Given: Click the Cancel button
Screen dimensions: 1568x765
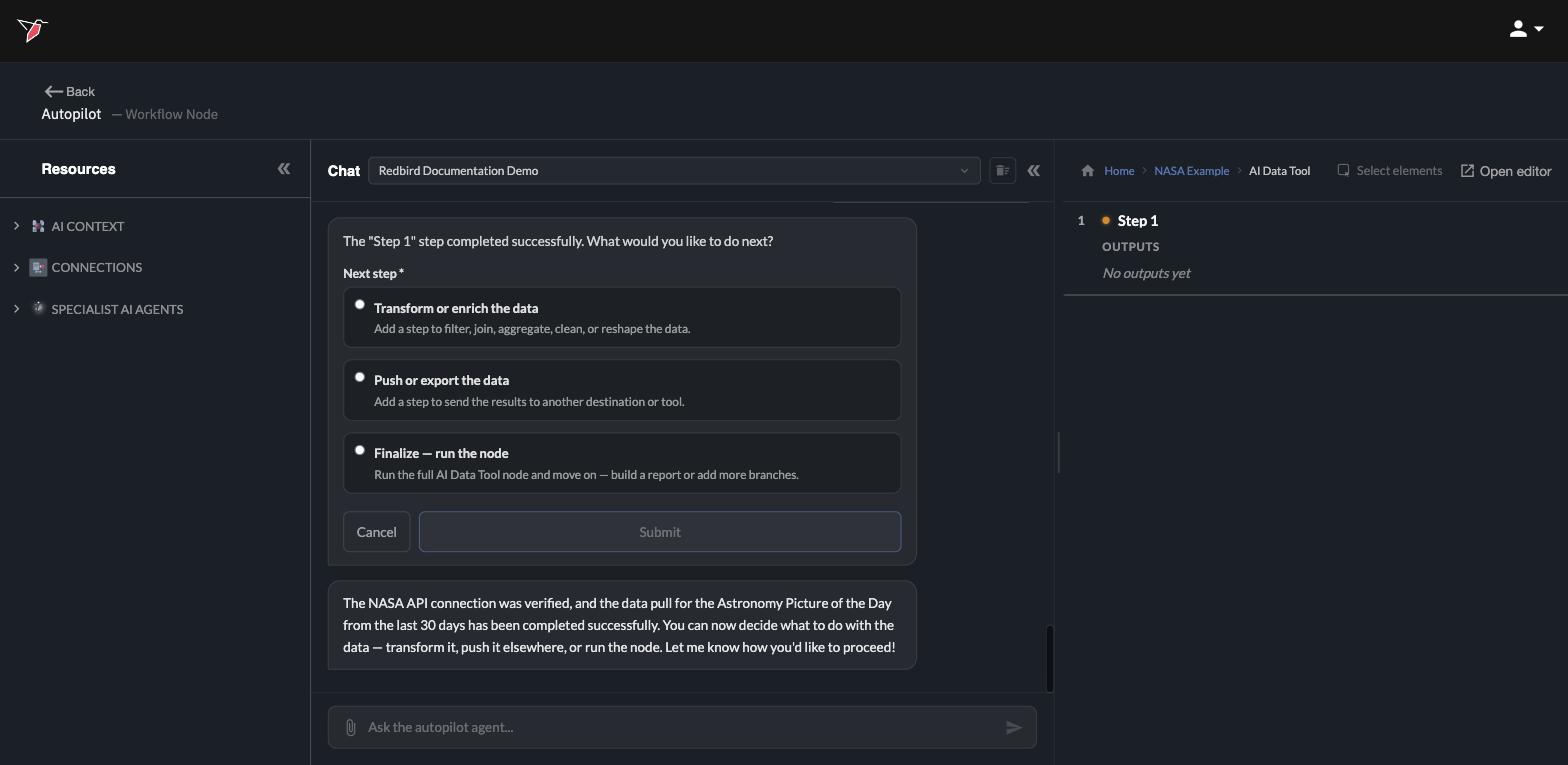Looking at the screenshot, I should point(377,532).
